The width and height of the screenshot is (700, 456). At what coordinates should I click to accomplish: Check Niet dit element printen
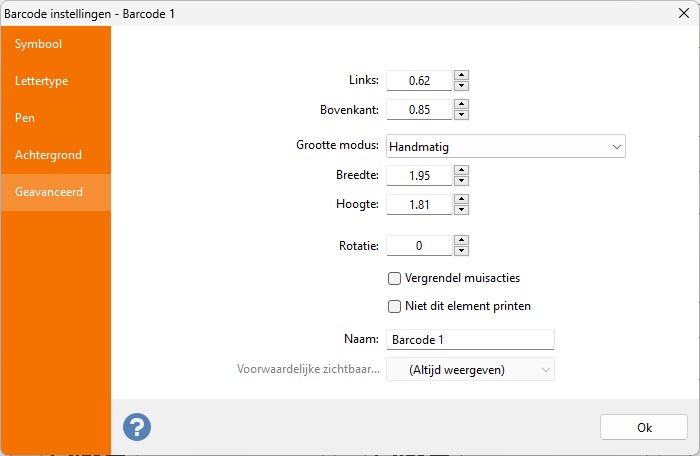click(x=394, y=306)
